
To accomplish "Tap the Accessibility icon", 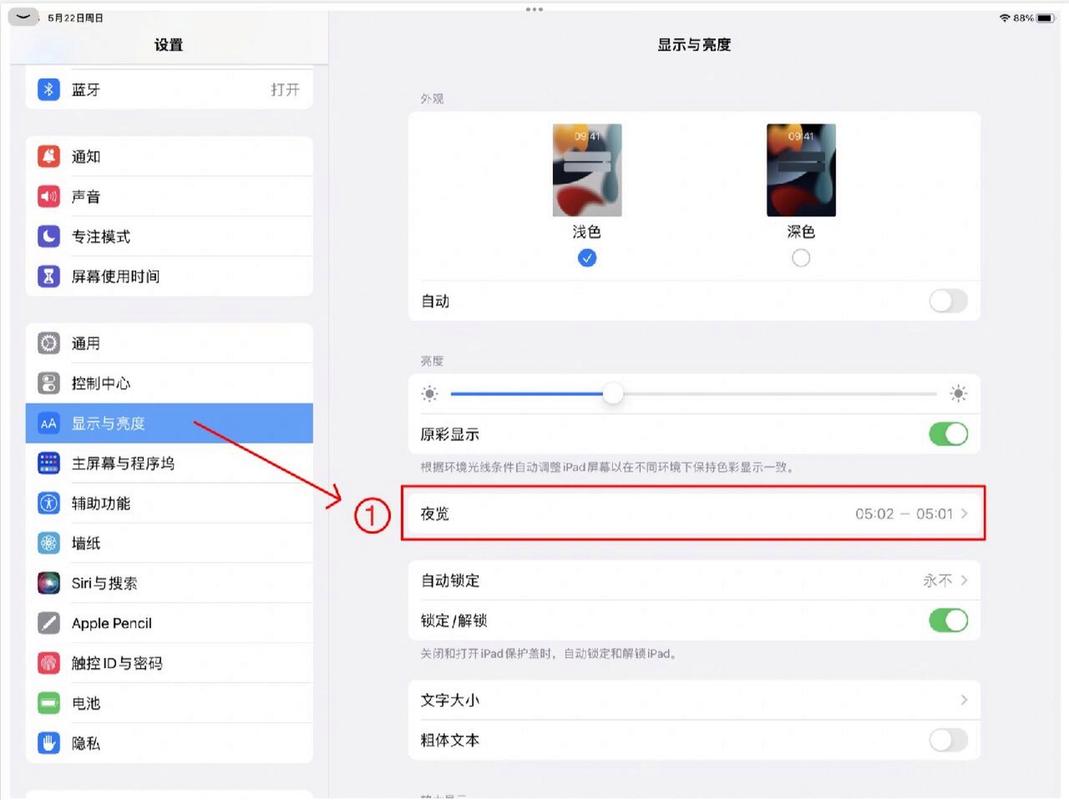I will point(48,503).
